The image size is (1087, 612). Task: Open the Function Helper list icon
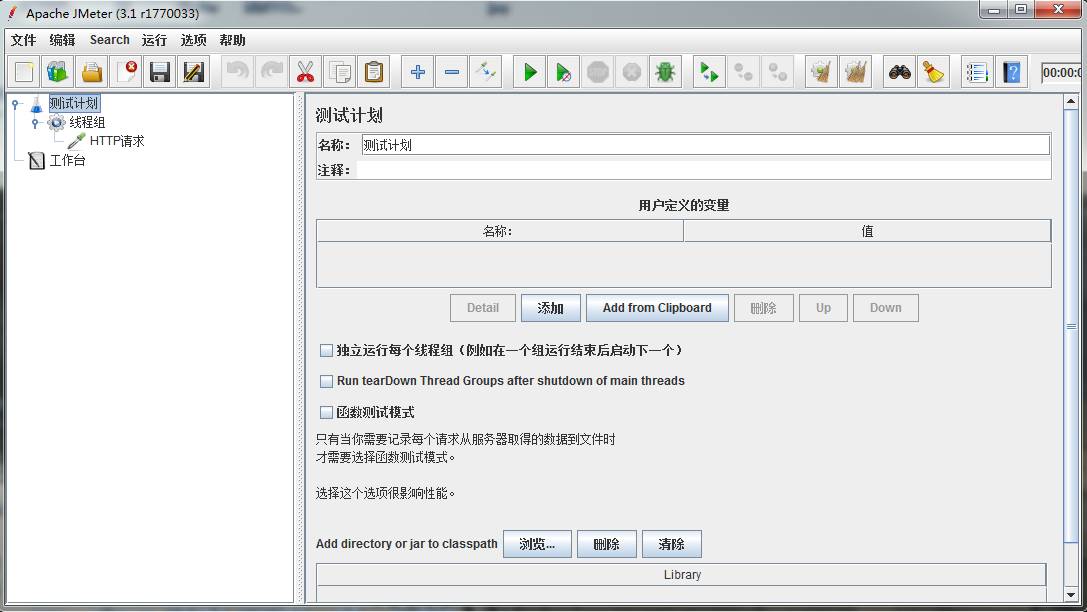[977, 72]
